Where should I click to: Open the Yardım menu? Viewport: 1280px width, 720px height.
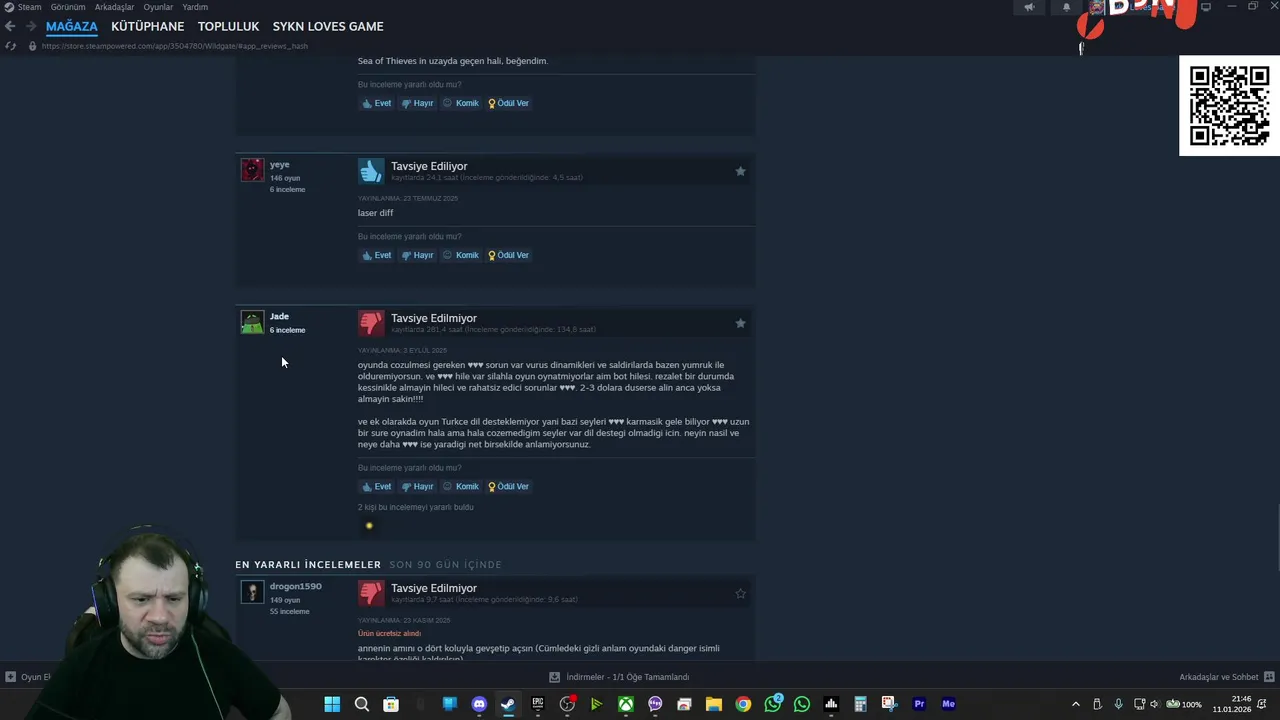coord(195,7)
